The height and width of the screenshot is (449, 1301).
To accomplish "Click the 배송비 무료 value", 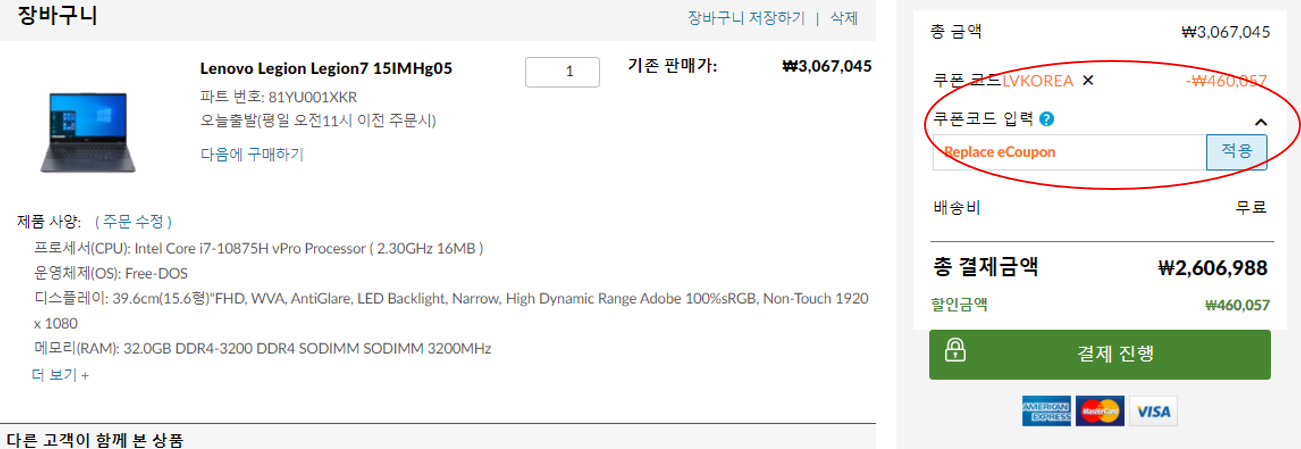I will [1252, 208].
